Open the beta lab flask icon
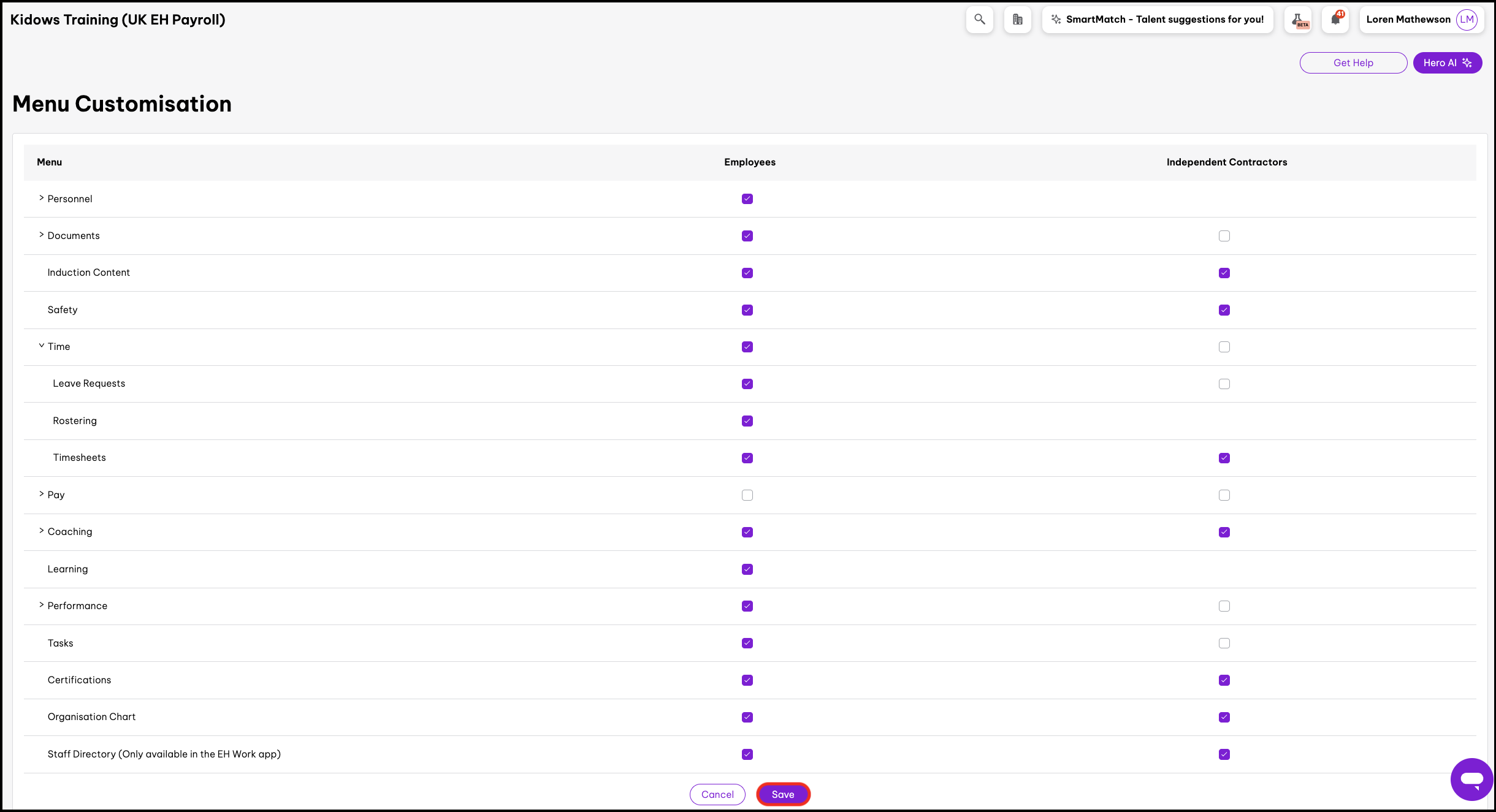 pos(1299,20)
